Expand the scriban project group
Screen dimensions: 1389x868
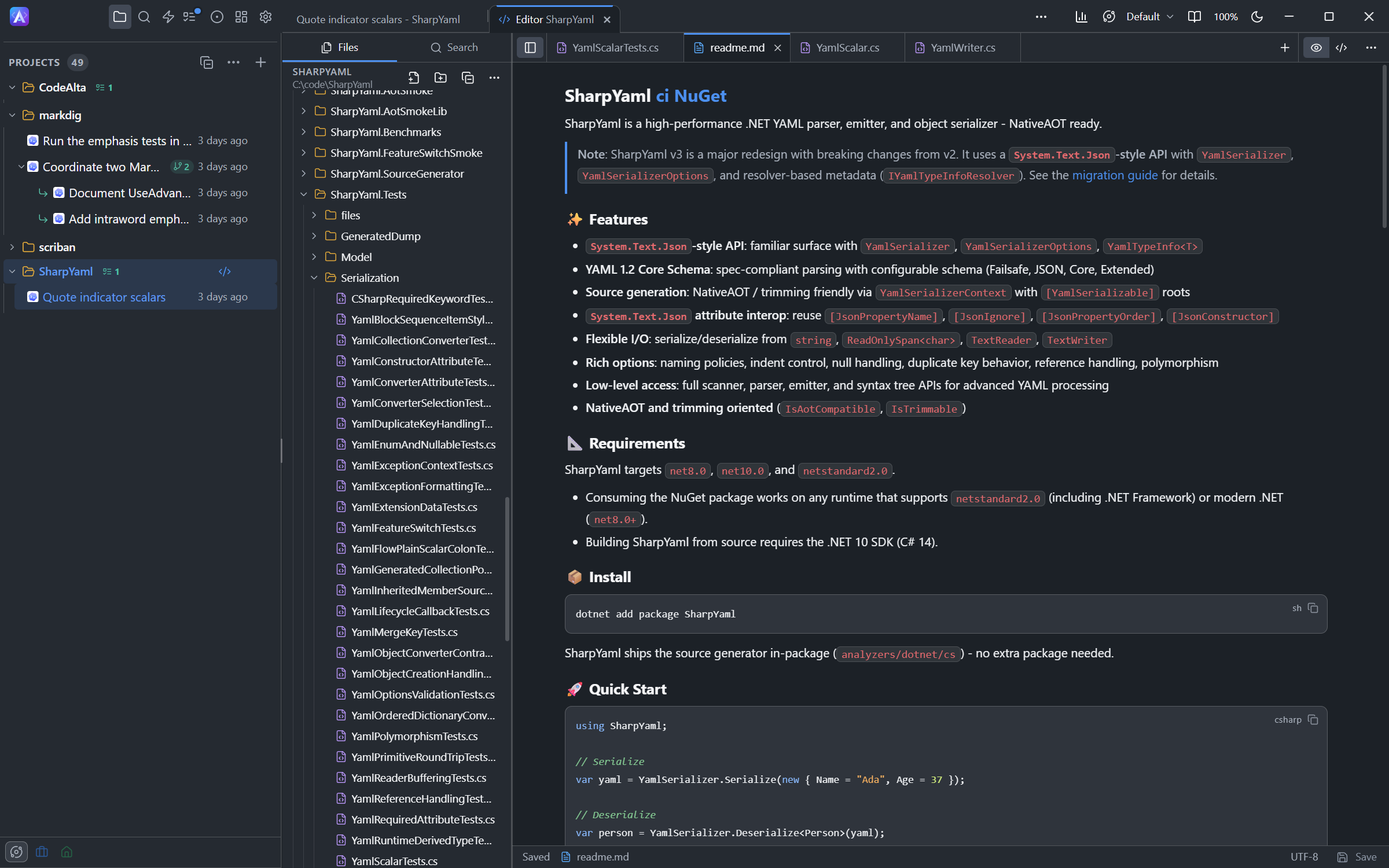12,247
